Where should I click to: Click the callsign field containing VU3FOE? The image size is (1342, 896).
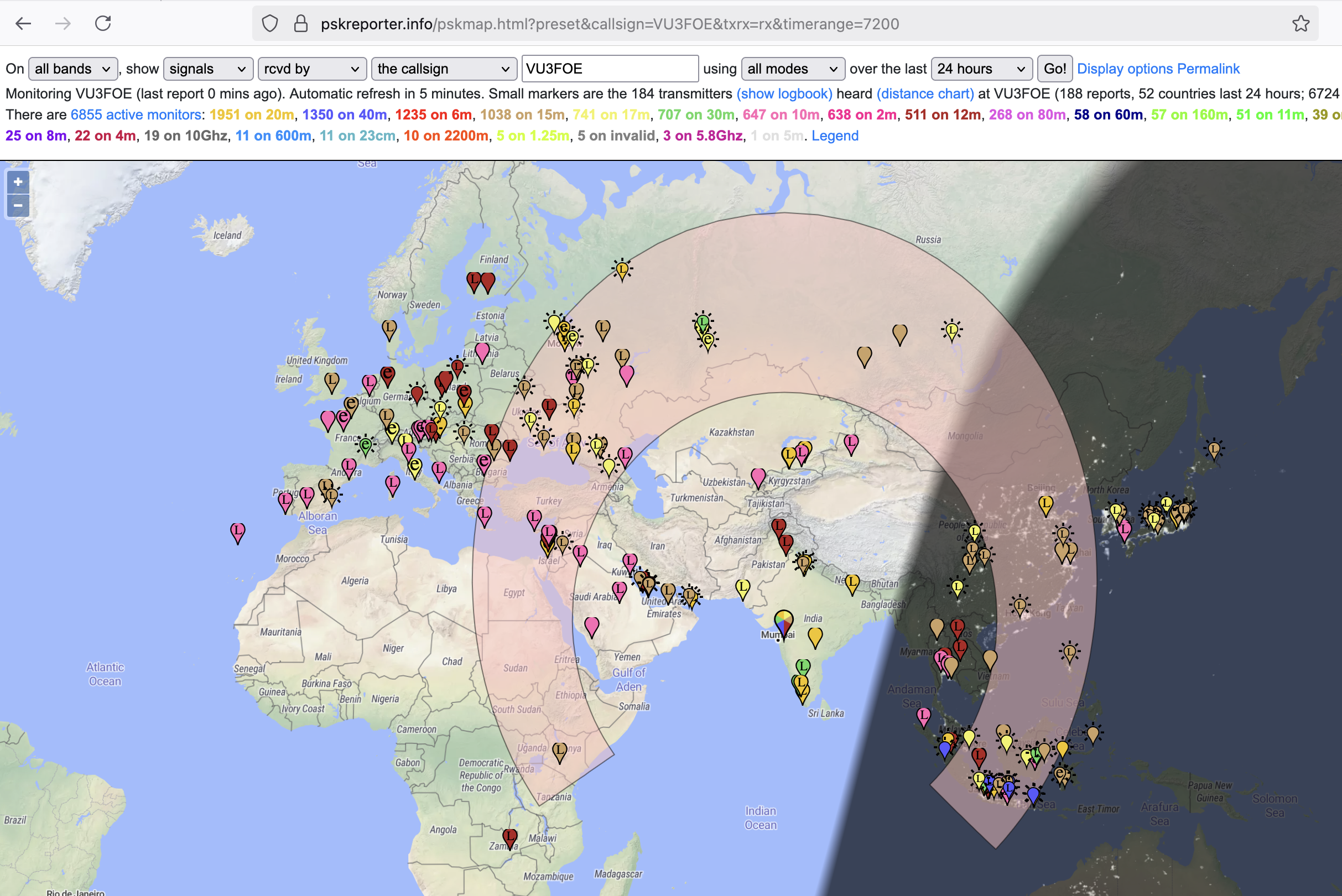[x=610, y=69]
